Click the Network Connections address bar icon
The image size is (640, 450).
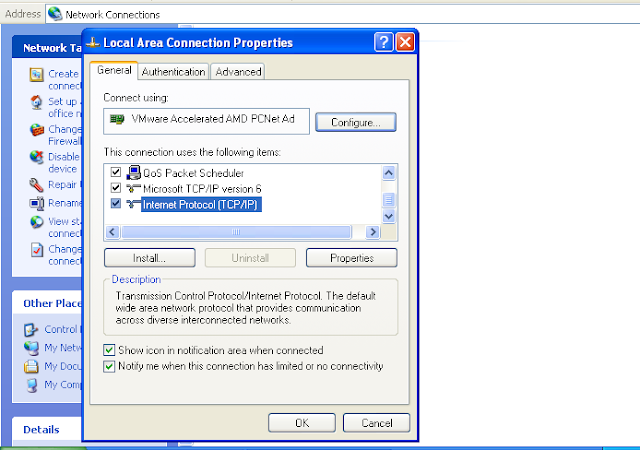coord(55,14)
